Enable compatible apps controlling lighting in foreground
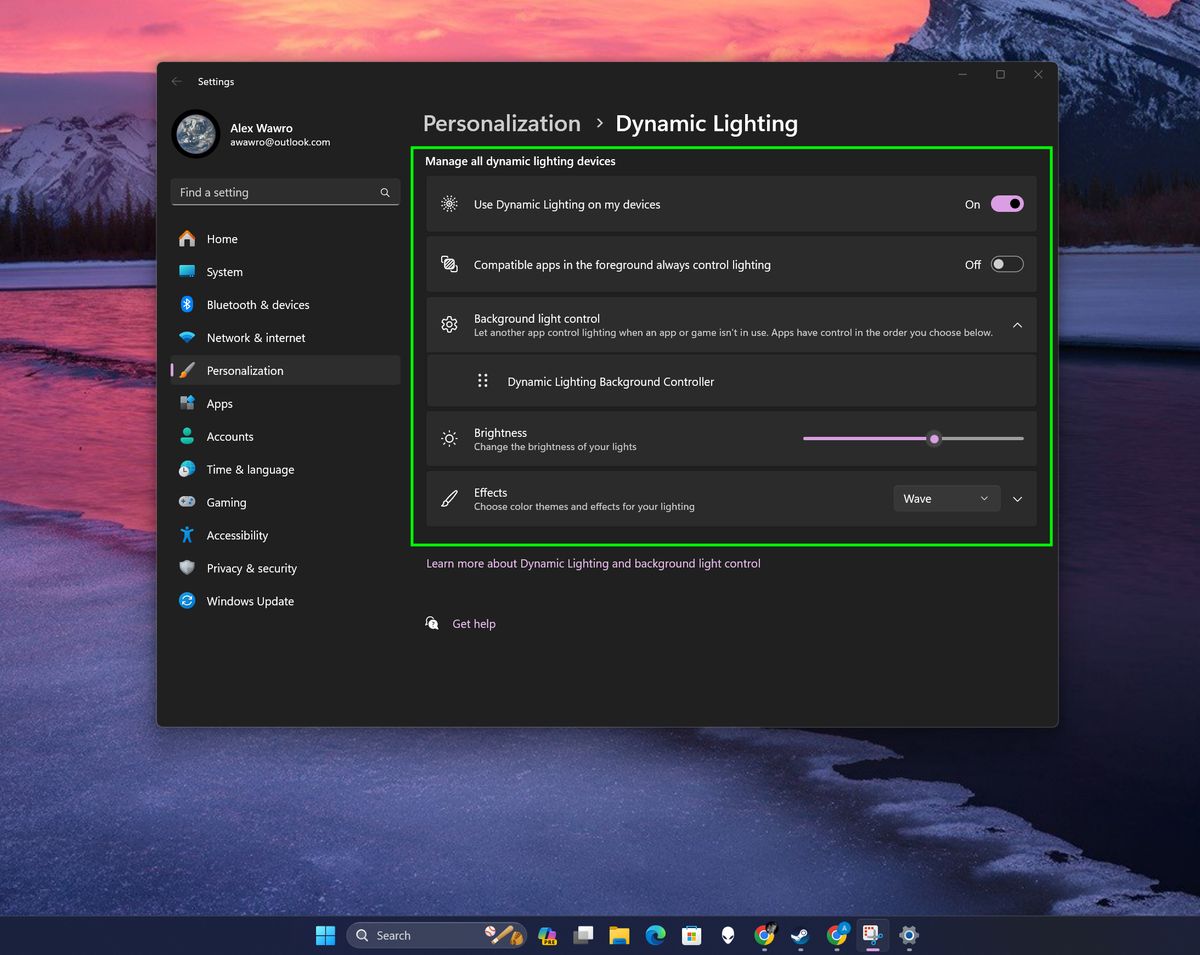Screen dimensions: 1200x955 tap(1006, 263)
